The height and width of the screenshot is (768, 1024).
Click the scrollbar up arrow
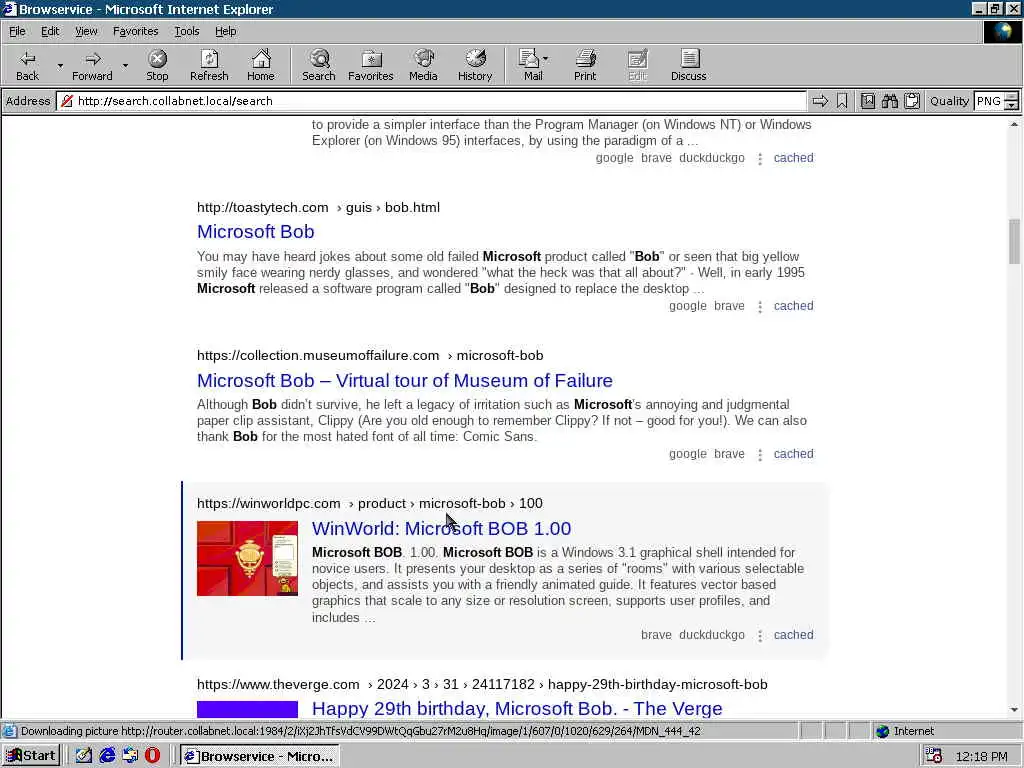[x=1014, y=124]
